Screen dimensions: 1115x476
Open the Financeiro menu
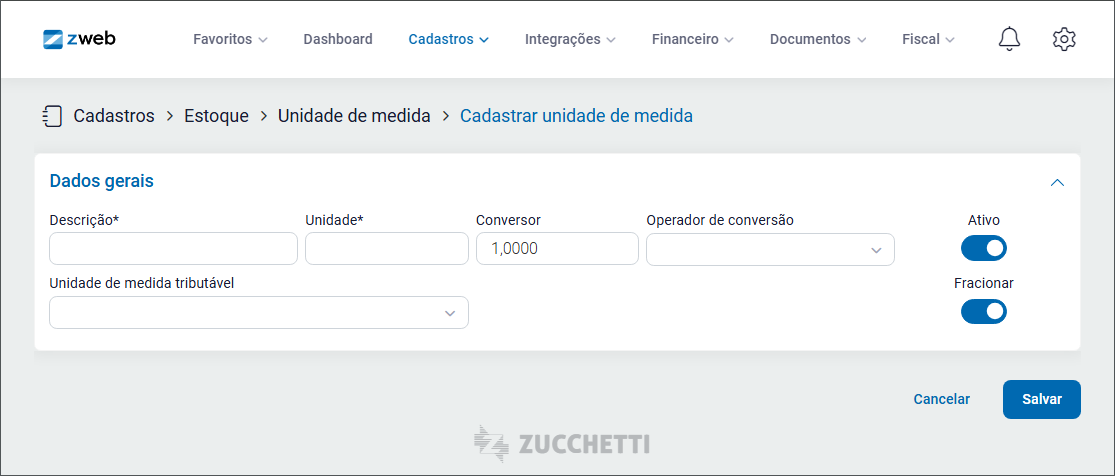pyautogui.click(x=693, y=39)
